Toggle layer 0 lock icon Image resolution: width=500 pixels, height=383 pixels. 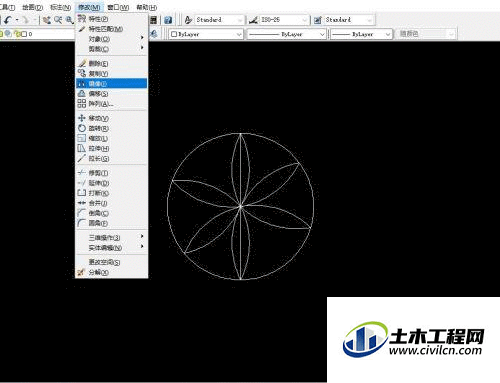17,34
